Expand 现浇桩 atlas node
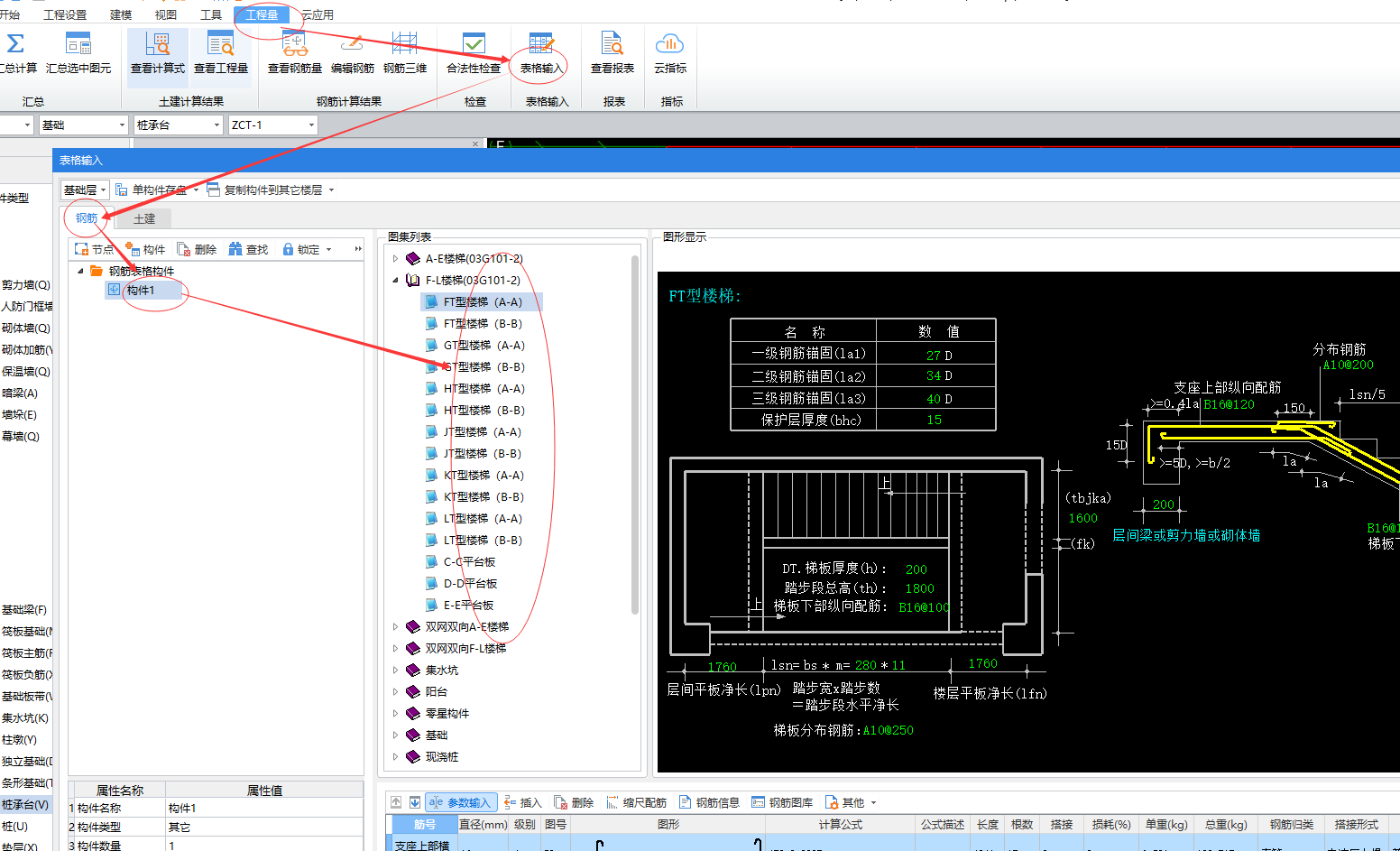 click(395, 756)
